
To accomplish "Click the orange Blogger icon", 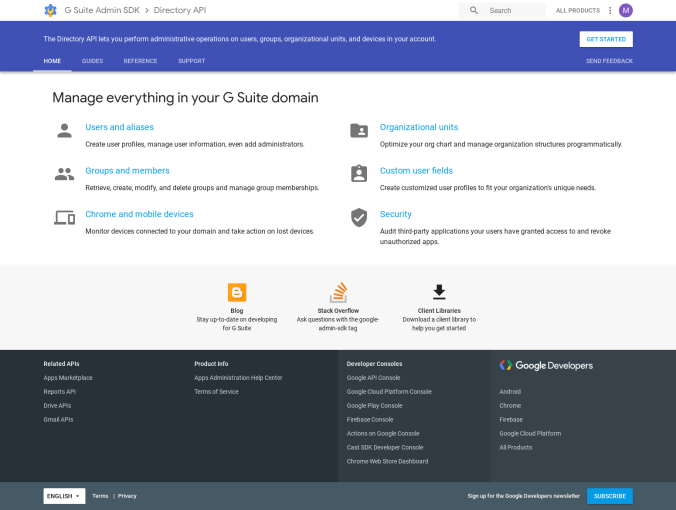I will [237, 292].
